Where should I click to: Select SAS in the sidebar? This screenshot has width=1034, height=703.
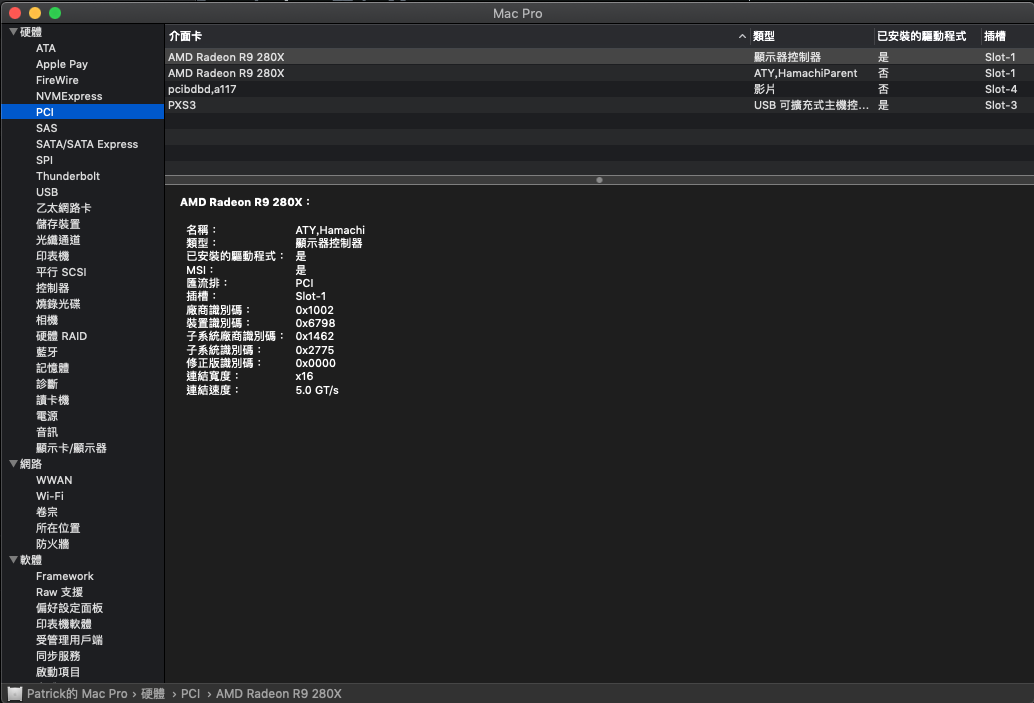(x=46, y=128)
